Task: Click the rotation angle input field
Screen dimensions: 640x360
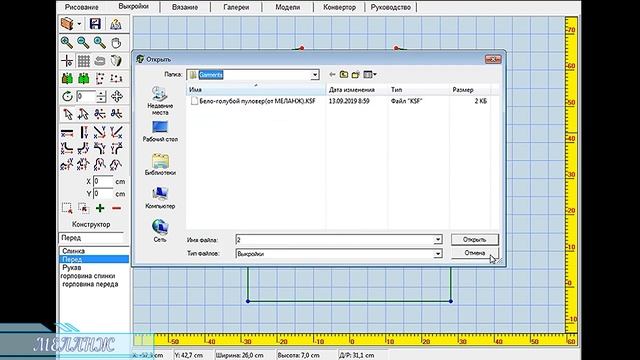Action: coord(86,96)
